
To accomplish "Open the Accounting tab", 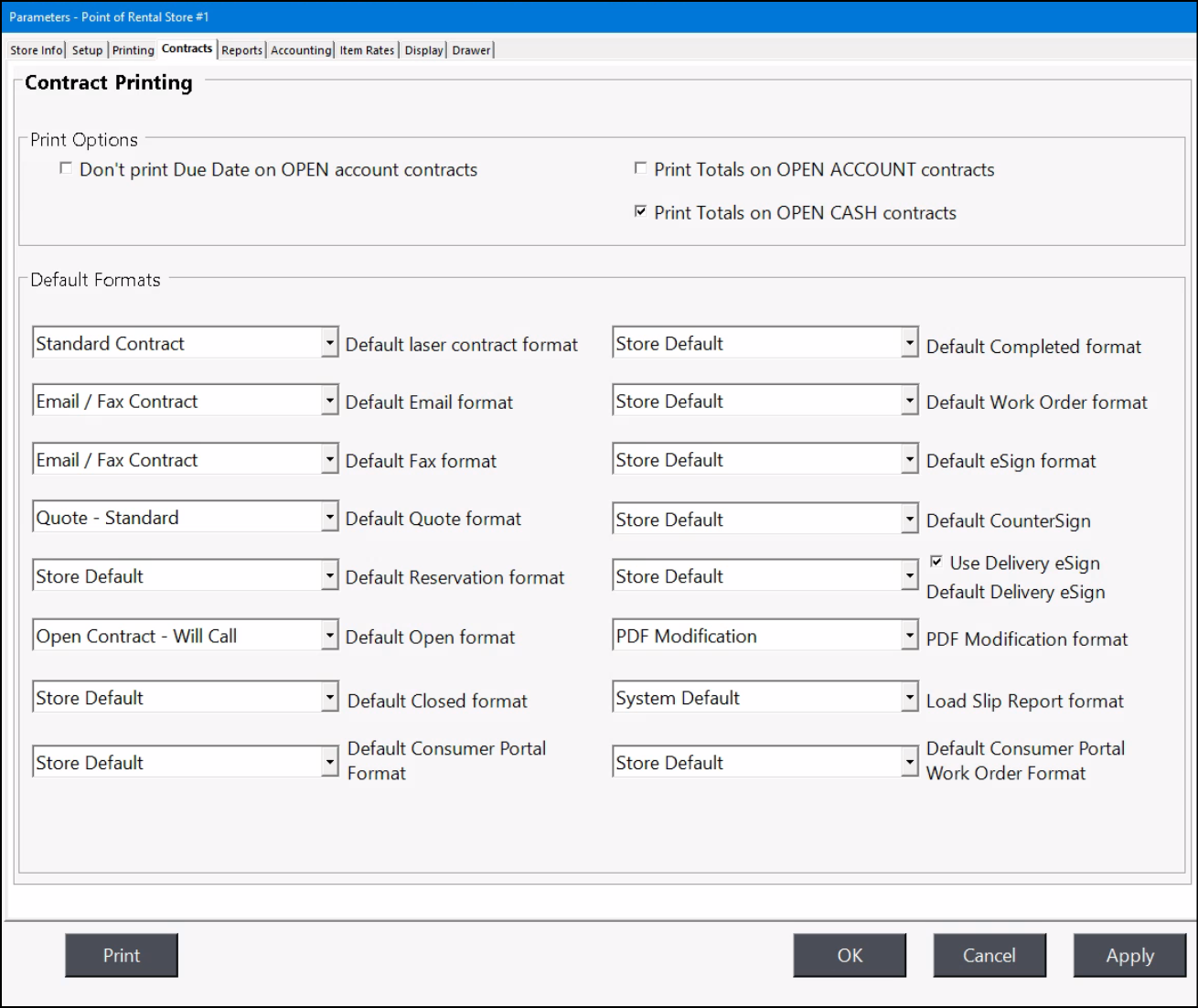I will tap(301, 50).
